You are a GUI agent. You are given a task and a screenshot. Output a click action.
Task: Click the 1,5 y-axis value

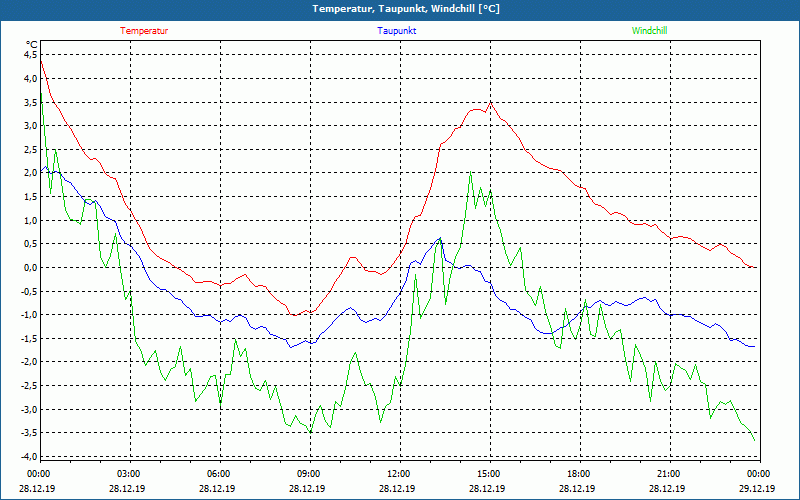(30, 196)
